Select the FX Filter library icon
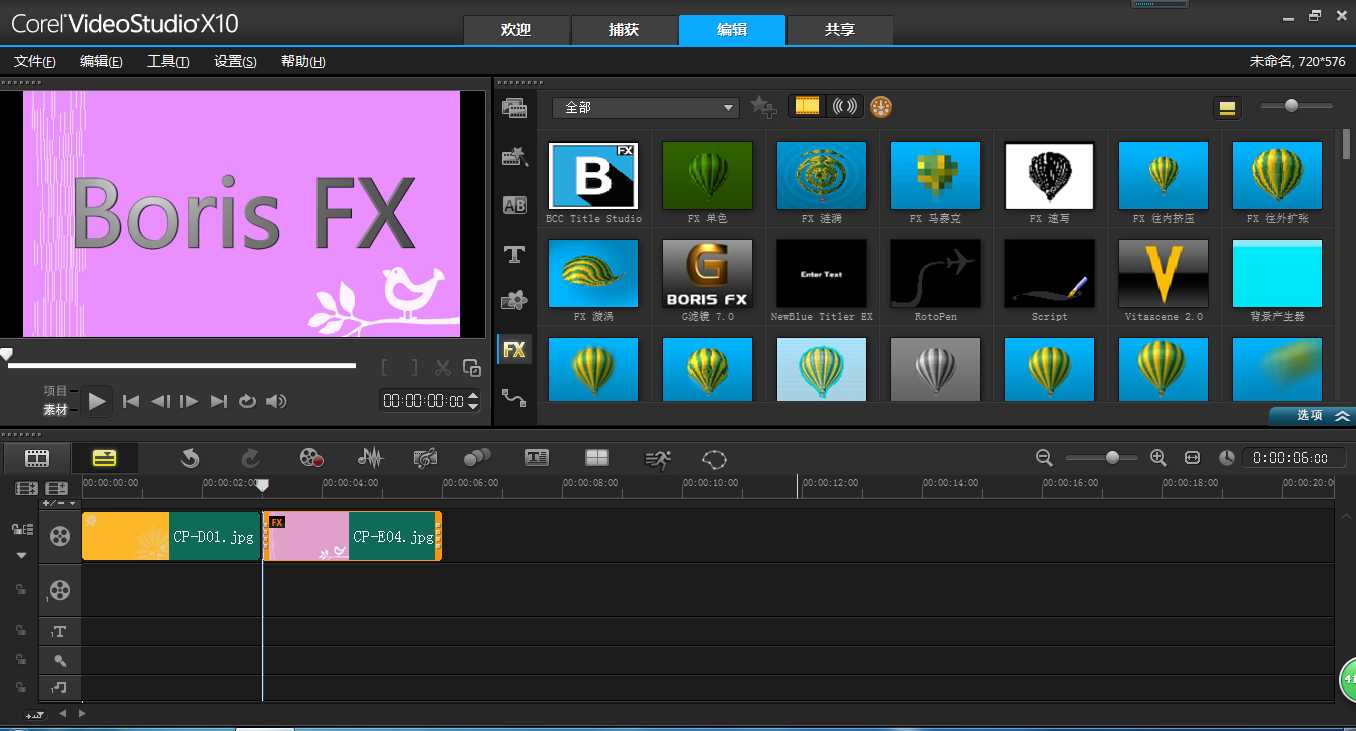The width and height of the screenshot is (1356, 731). 514,350
